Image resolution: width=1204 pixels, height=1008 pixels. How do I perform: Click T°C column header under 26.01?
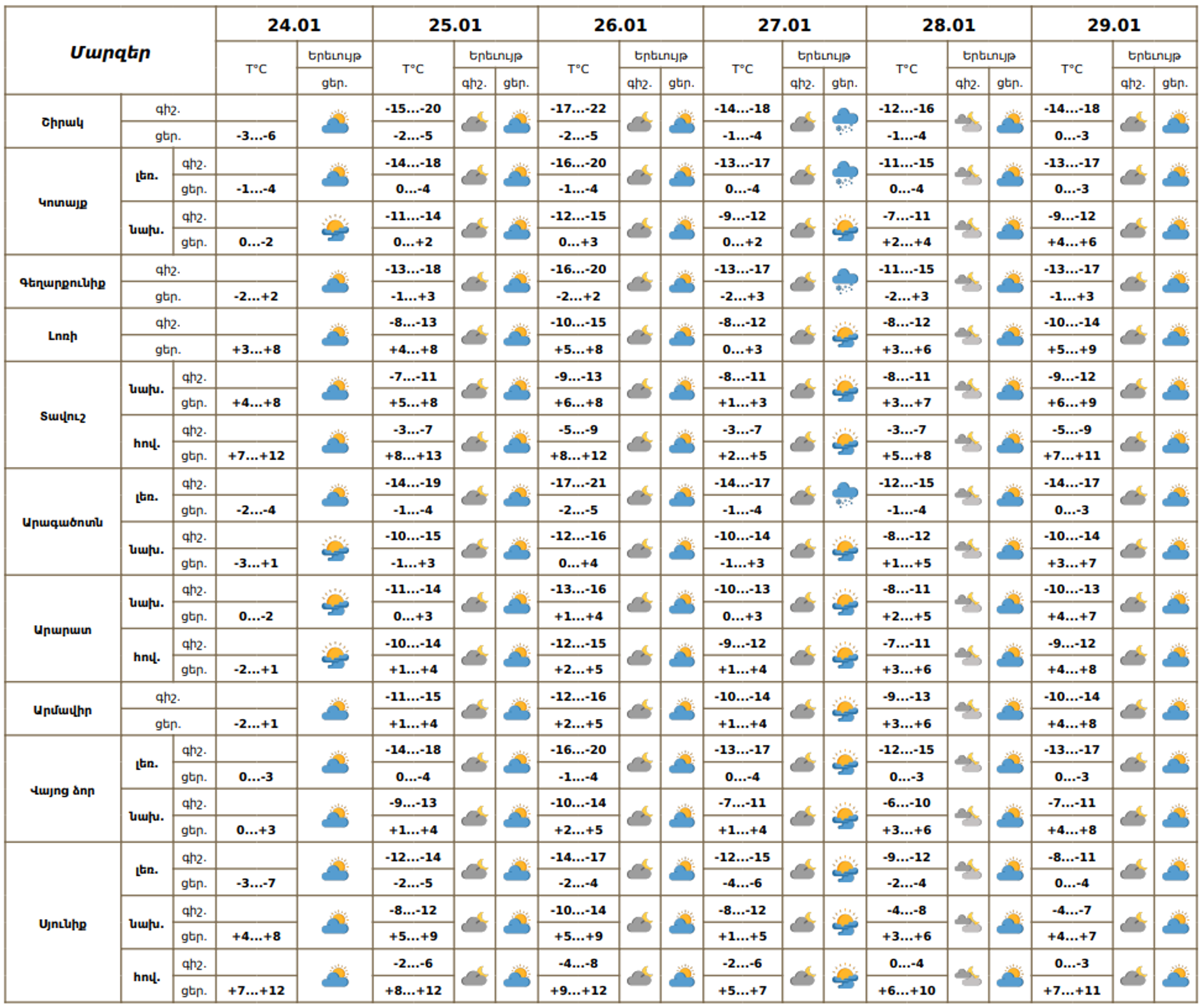pyautogui.click(x=578, y=68)
